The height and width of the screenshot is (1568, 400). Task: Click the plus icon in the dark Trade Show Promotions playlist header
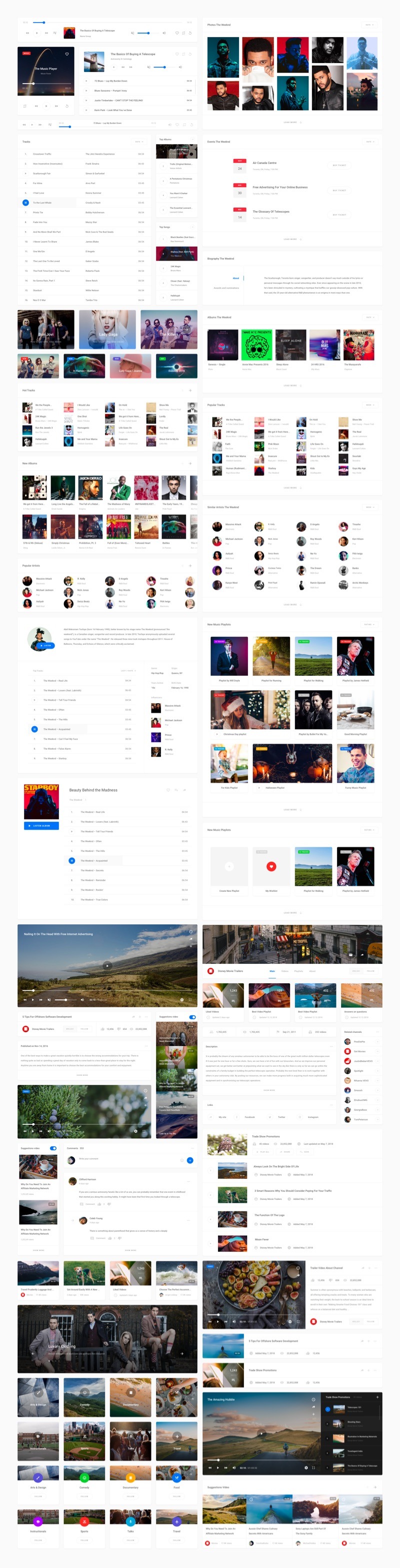point(376,1397)
